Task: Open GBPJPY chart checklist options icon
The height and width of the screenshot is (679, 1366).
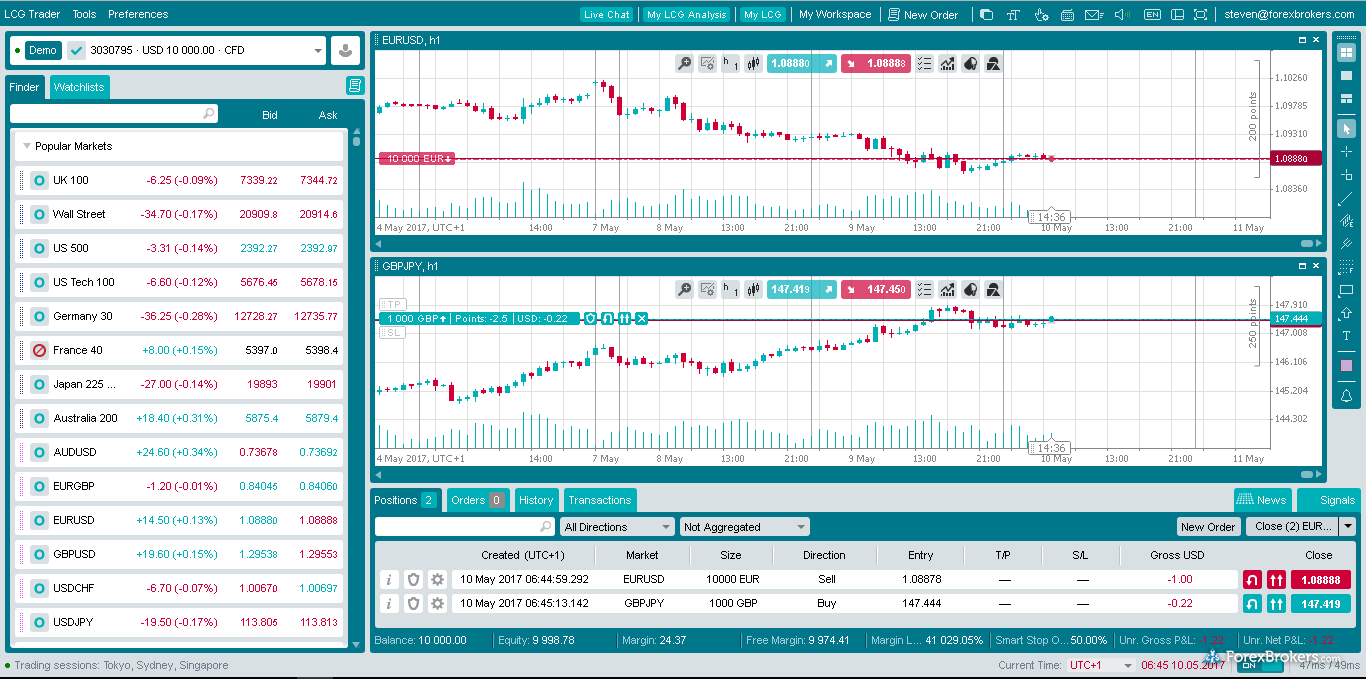Action: coord(924,289)
